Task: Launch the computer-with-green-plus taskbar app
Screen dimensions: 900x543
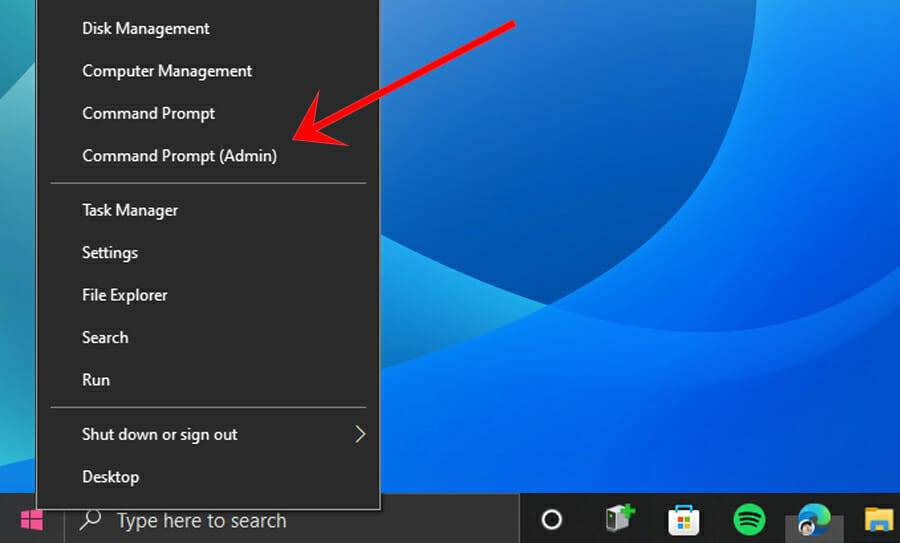Action: click(620, 518)
